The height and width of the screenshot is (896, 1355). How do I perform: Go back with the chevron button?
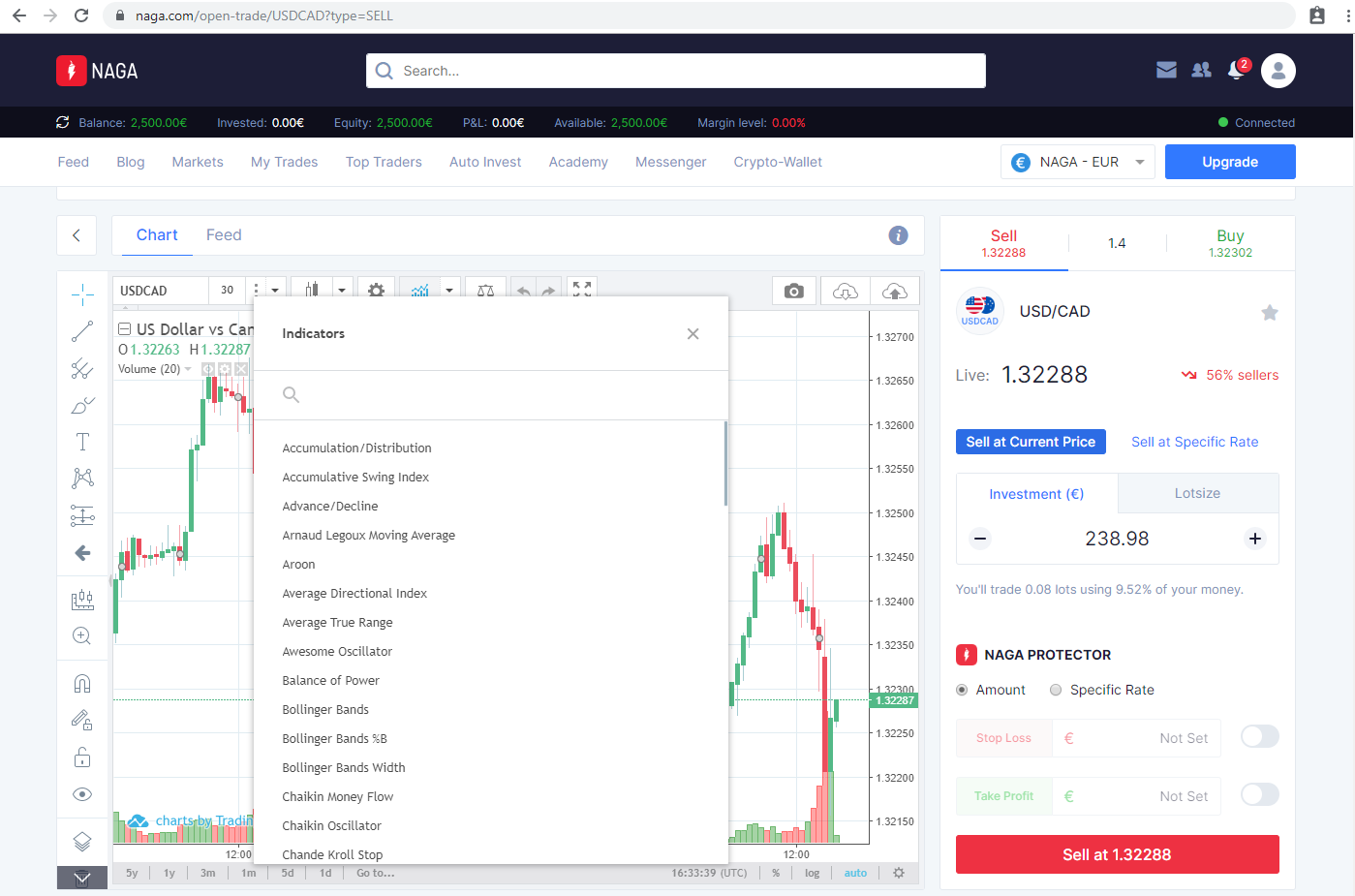[77, 235]
